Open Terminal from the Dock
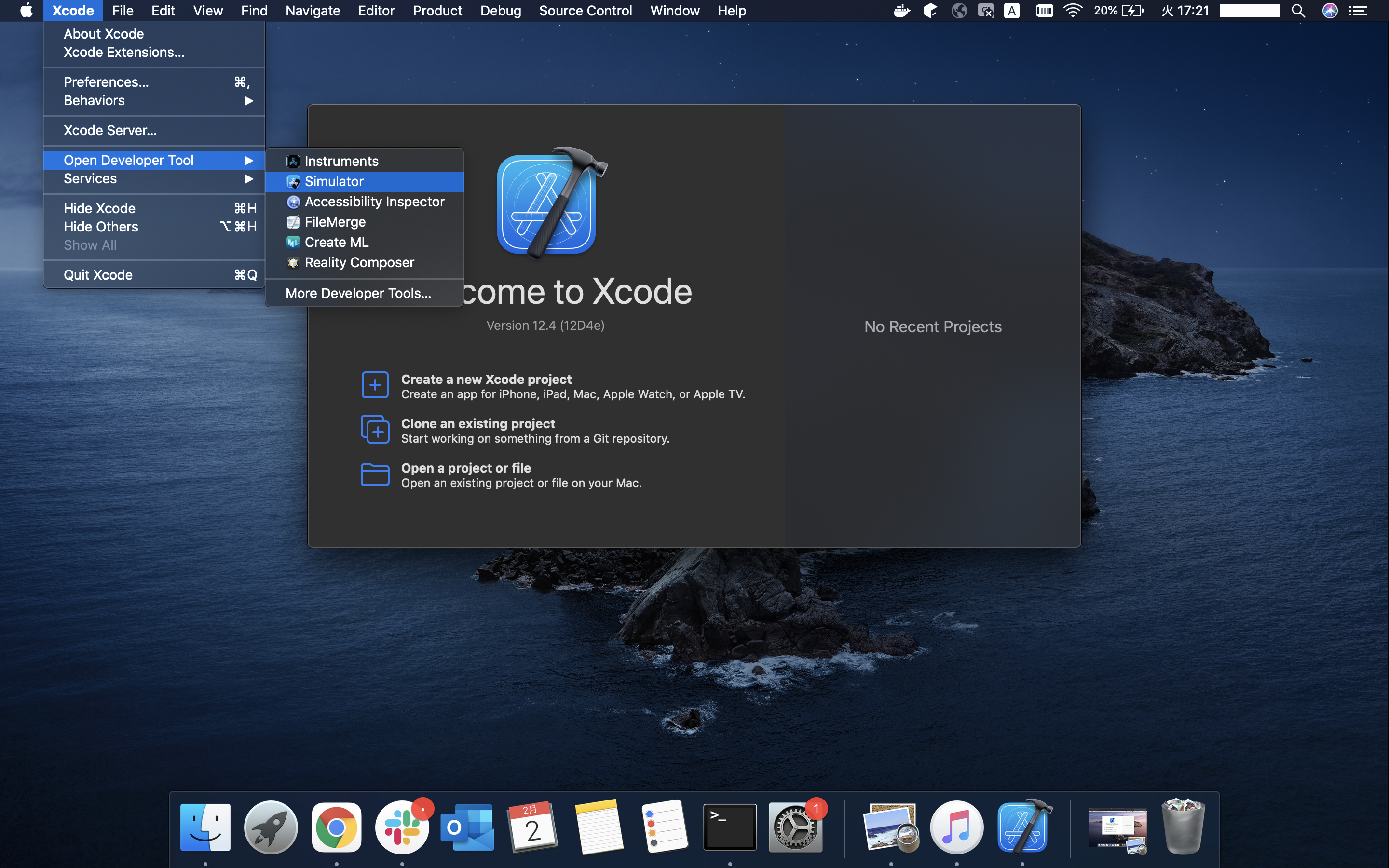The width and height of the screenshot is (1389, 868). click(x=730, y=827)
